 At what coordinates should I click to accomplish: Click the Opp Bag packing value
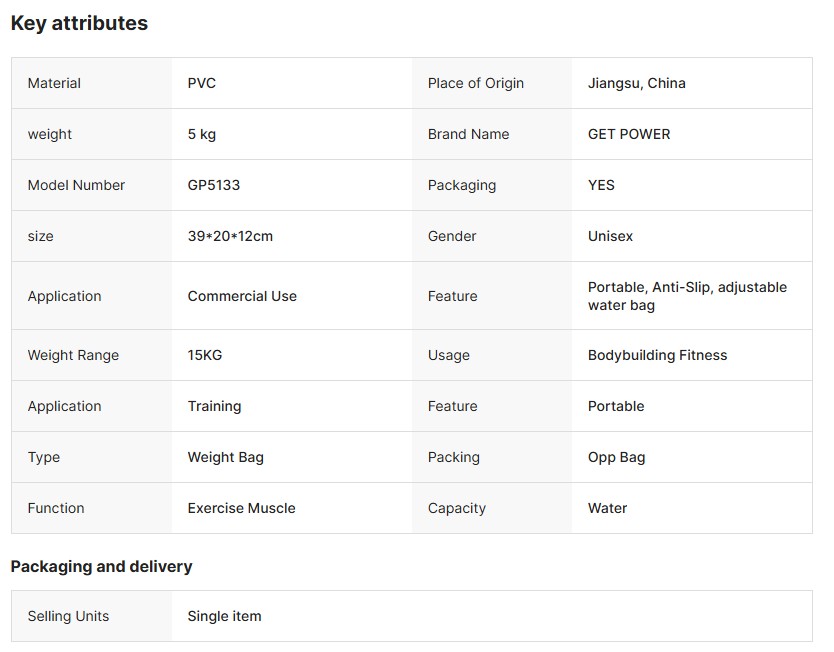coord(616,457)
